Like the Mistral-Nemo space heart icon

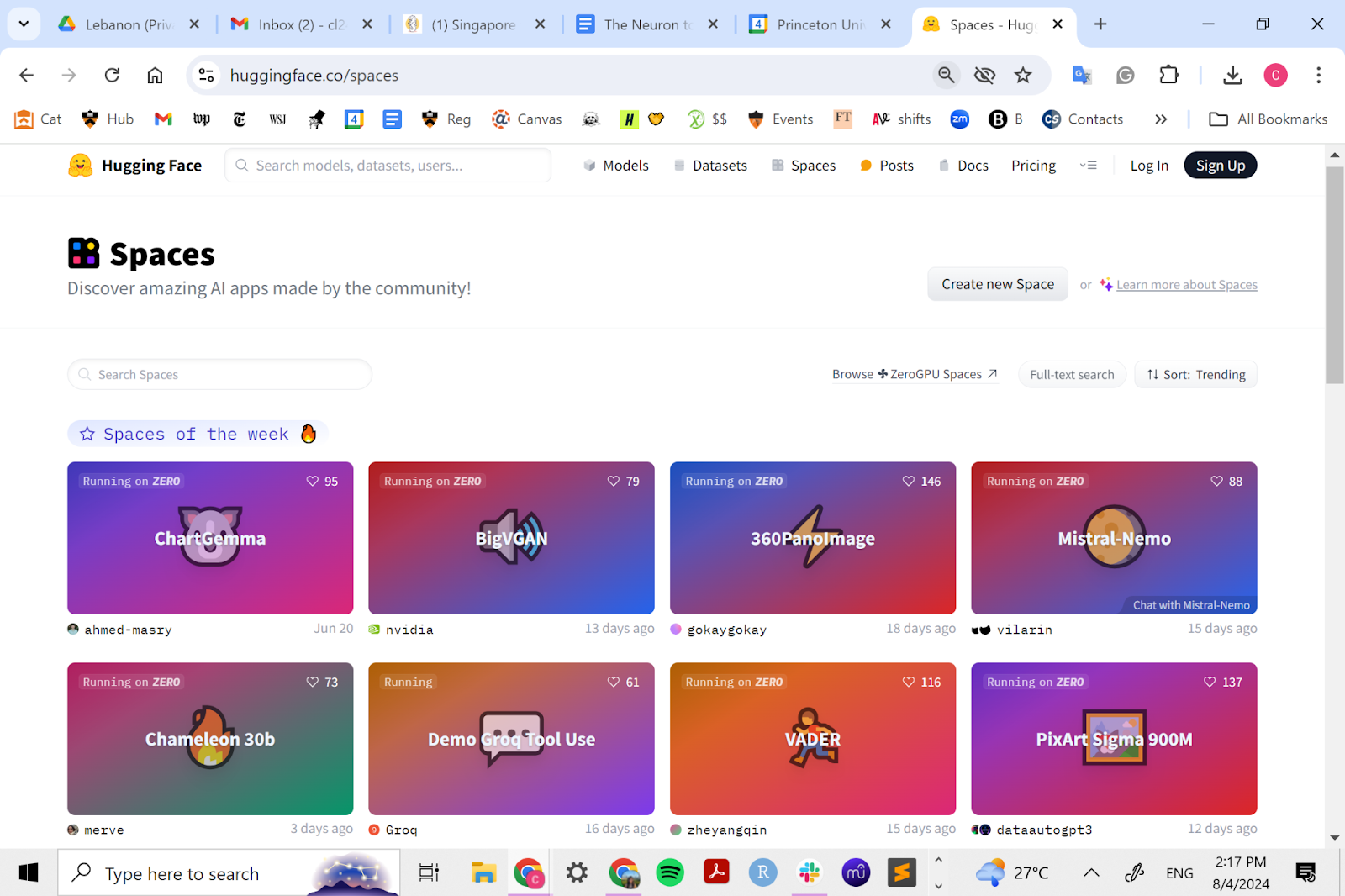(1216, 482)
